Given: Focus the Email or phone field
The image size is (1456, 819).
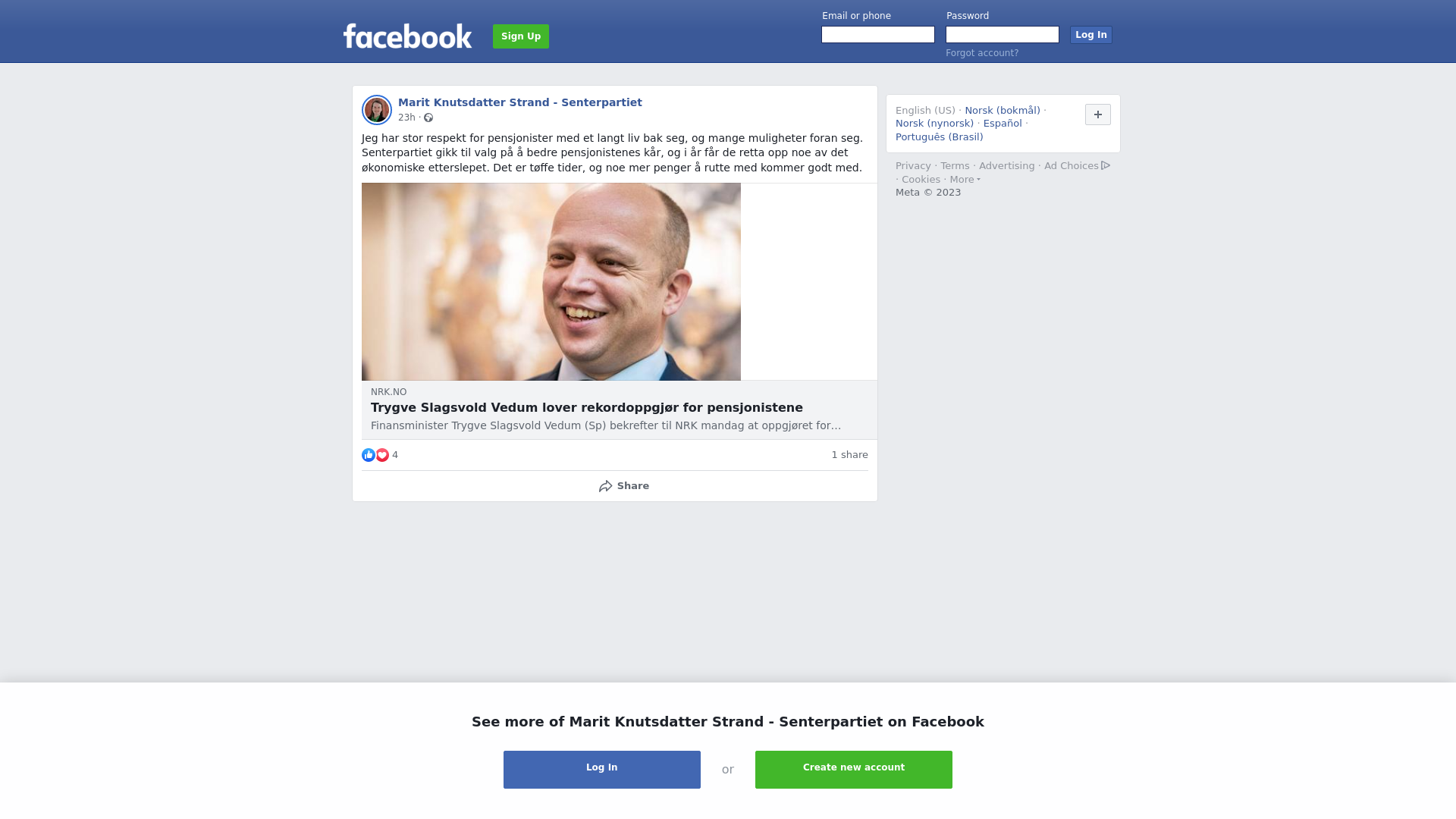Looking at the screenshot, I should pyautogui.click(x=878, y=35).
